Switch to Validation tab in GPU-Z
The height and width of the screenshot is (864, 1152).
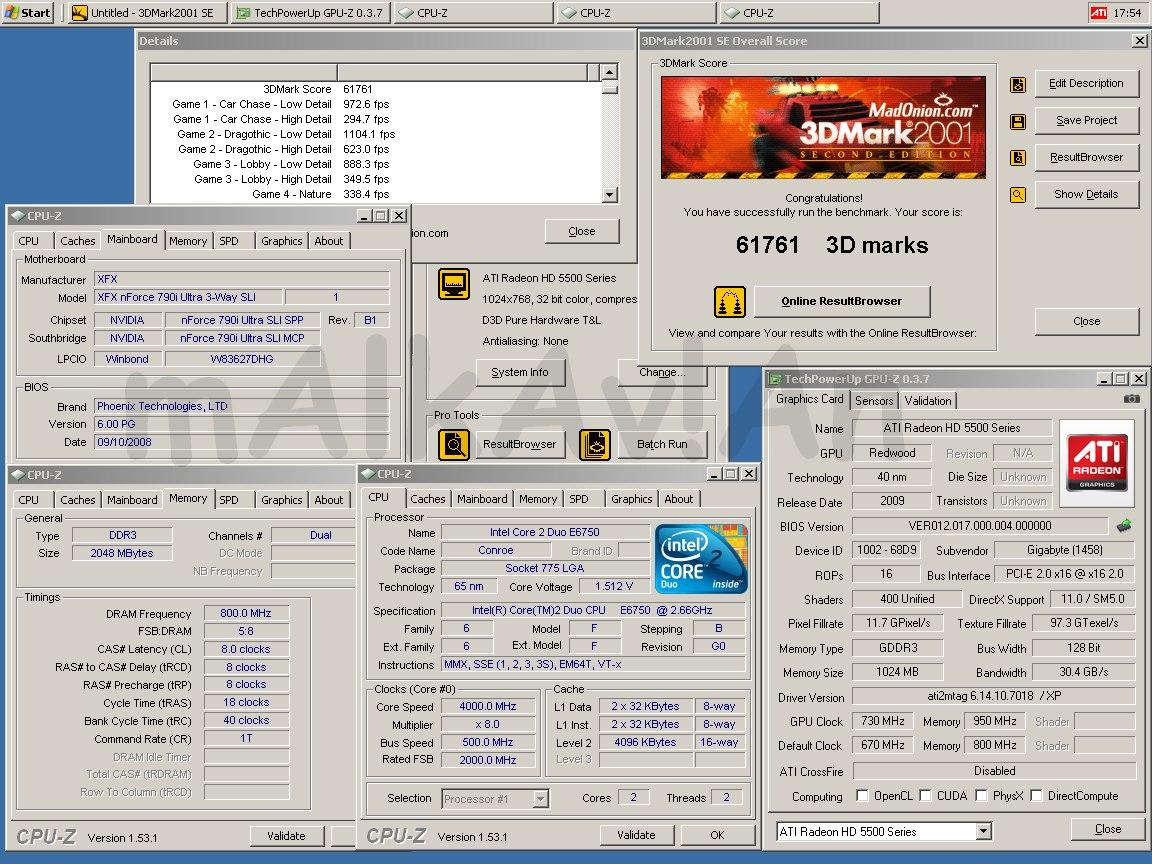pyautogui.click(x=927, y=400)
